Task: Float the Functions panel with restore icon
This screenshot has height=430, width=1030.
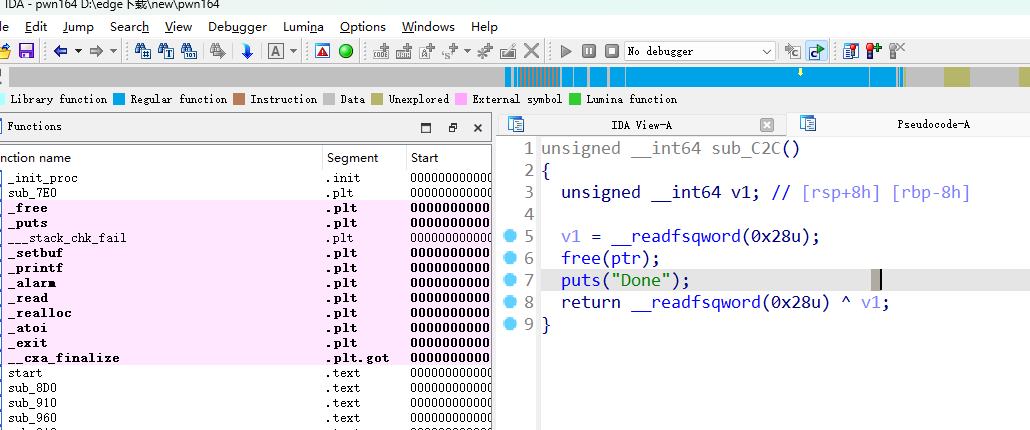Action: (453, 128)
